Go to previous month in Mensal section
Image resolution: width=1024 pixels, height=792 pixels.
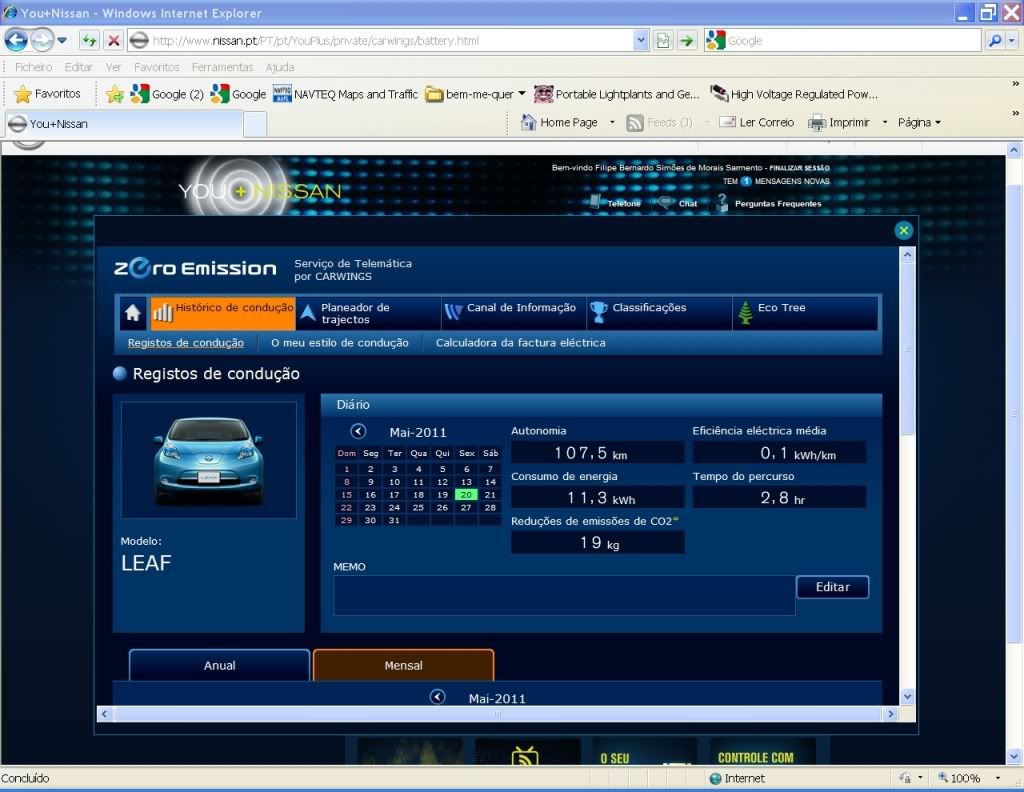(x=438, y=697)
